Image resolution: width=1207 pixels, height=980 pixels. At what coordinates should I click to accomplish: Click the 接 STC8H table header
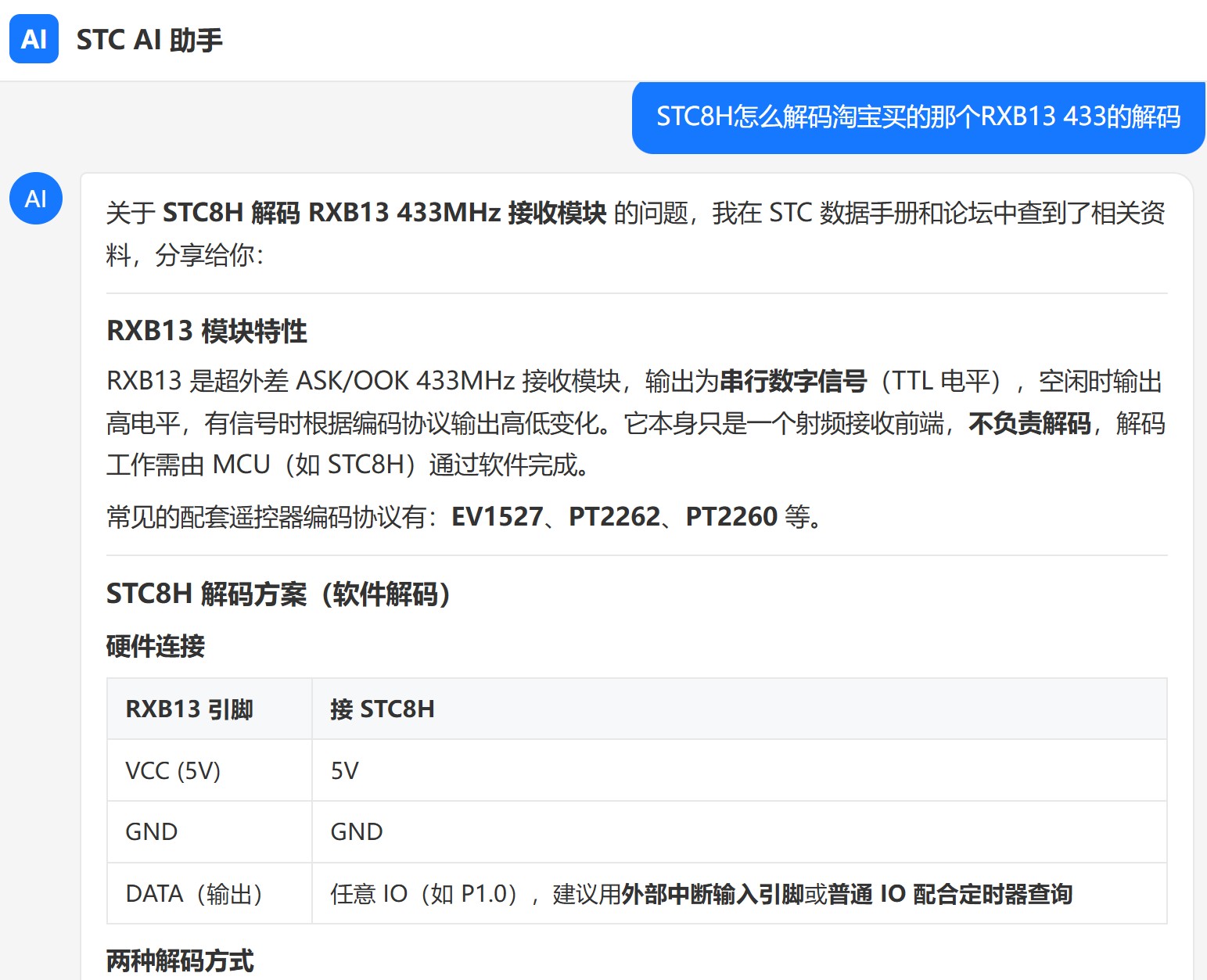pos(739,709)
